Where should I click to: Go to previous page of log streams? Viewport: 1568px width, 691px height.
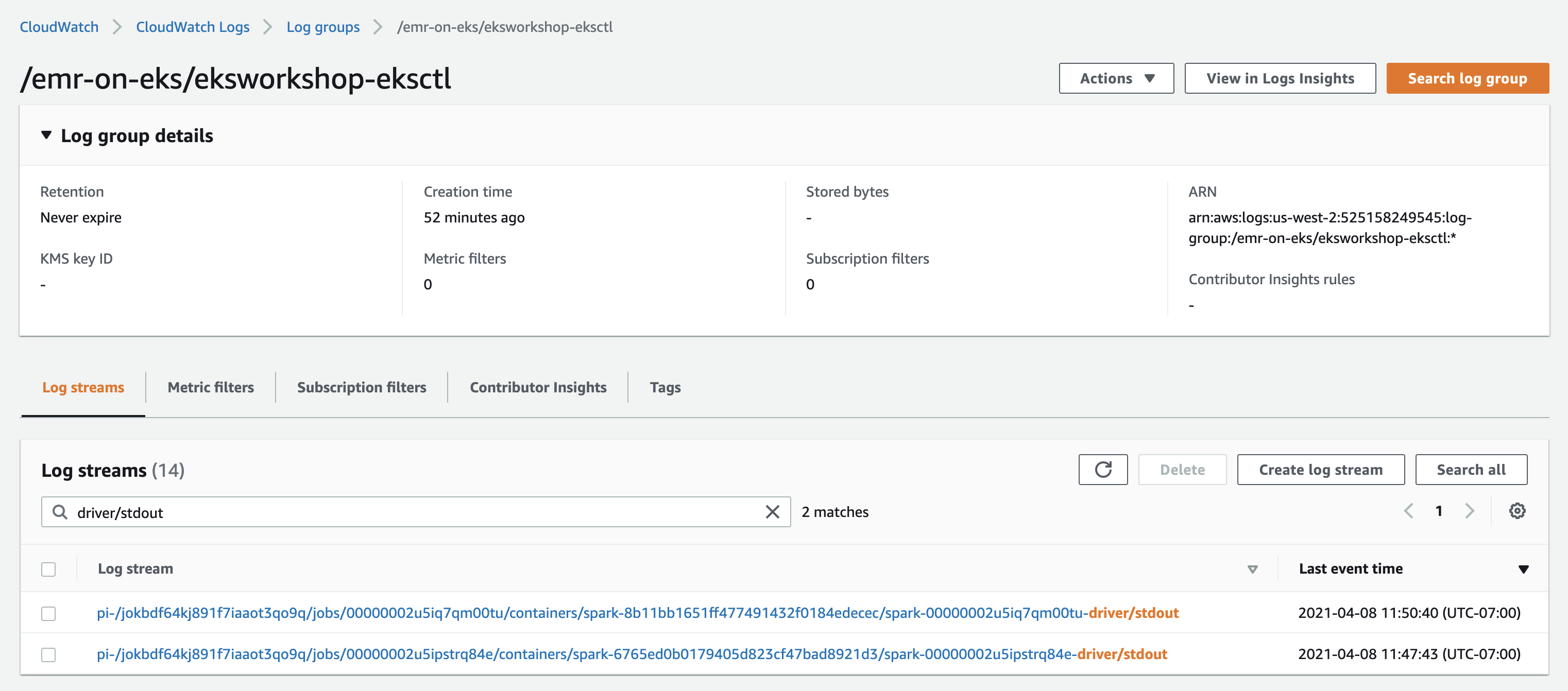click(1408, 511)
